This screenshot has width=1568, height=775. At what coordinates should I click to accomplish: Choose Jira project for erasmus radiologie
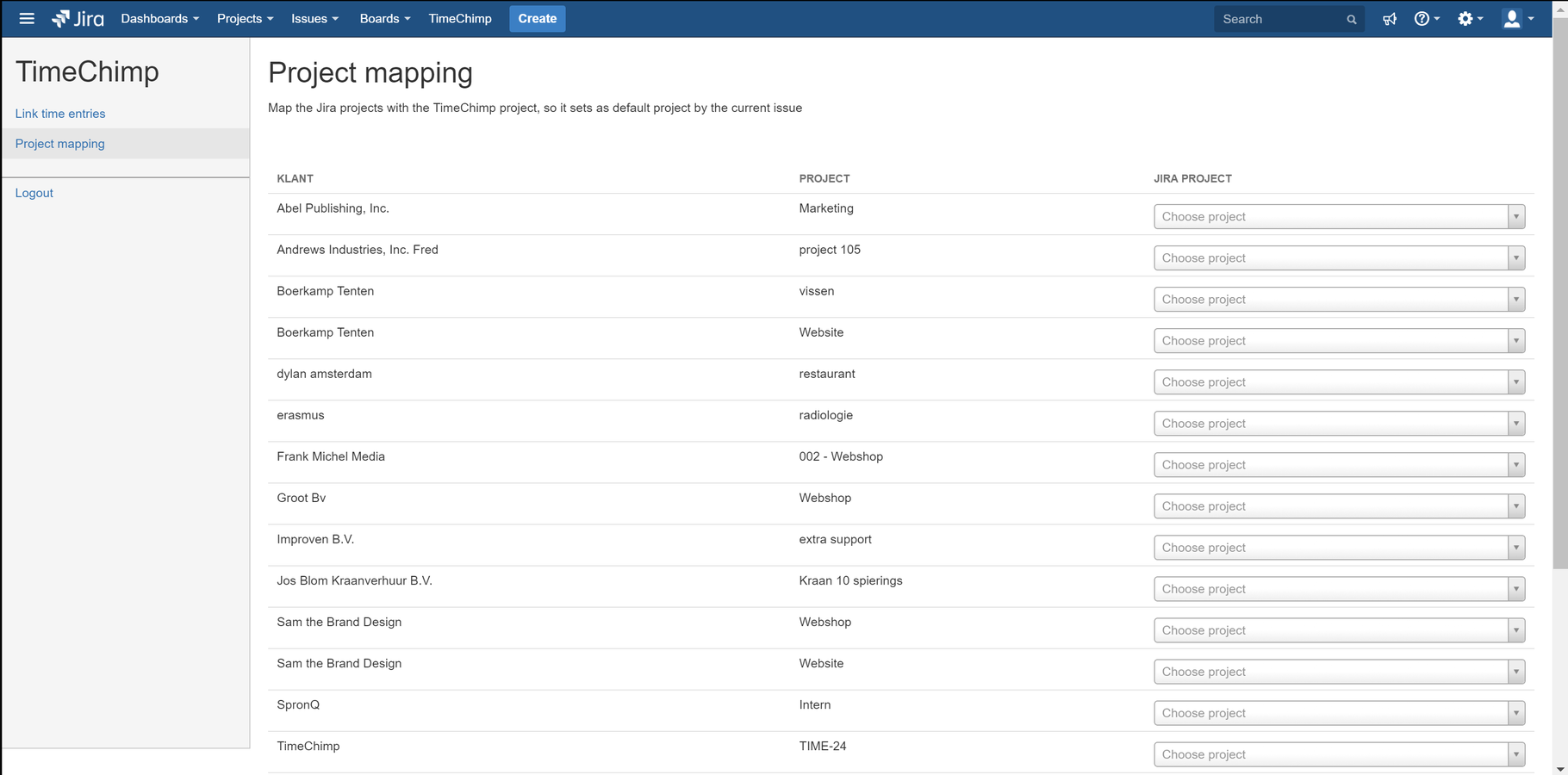point(1339,424)
